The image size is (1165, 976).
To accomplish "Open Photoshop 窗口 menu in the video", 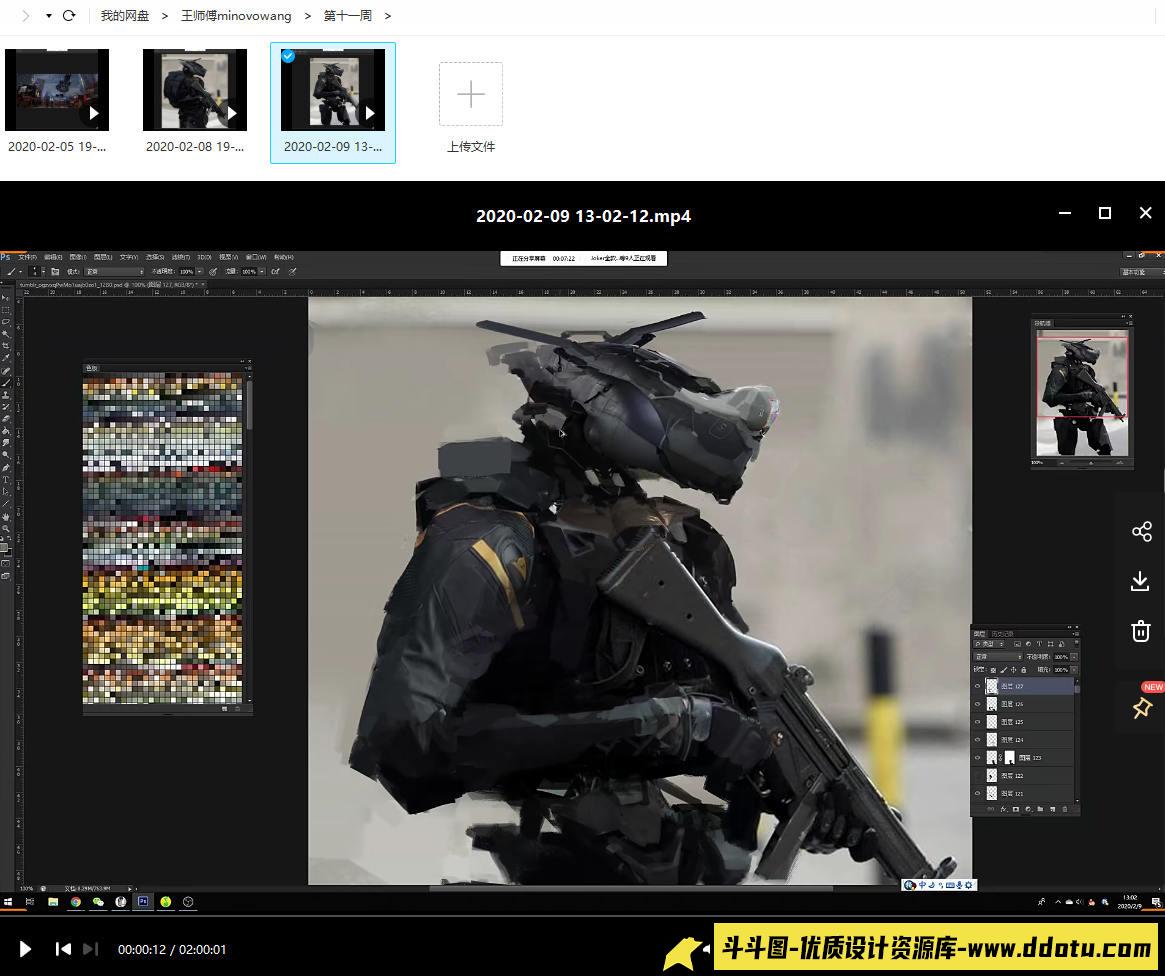I will click(x=256, y=257).
